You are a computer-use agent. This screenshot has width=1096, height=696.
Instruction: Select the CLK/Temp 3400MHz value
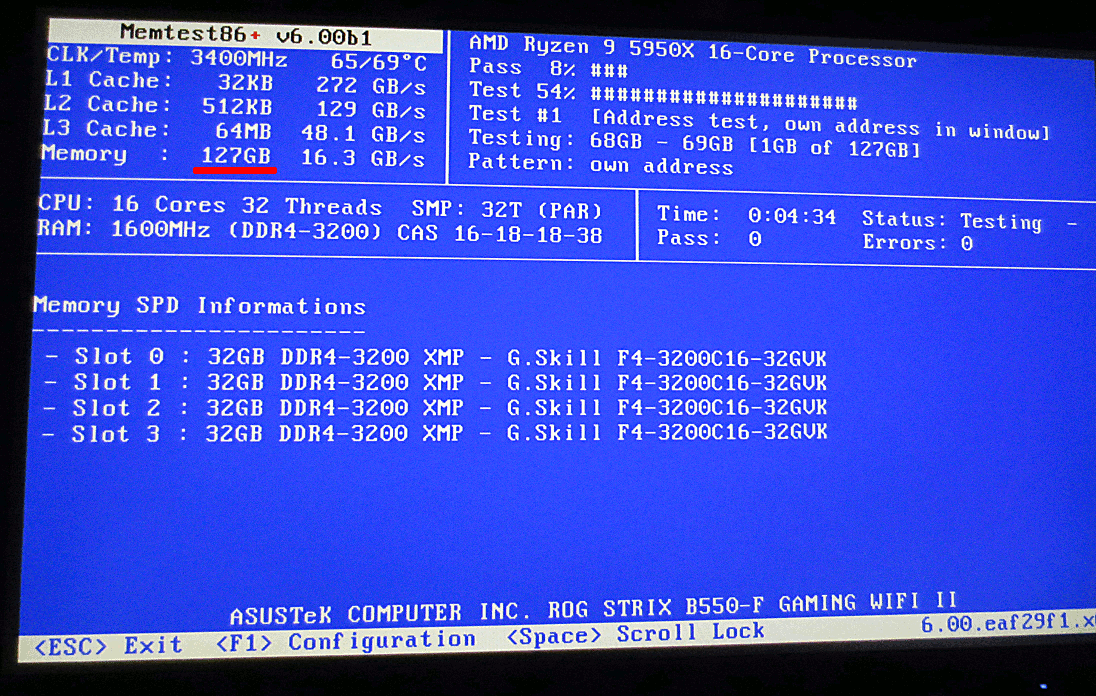(x=239, y=58)
